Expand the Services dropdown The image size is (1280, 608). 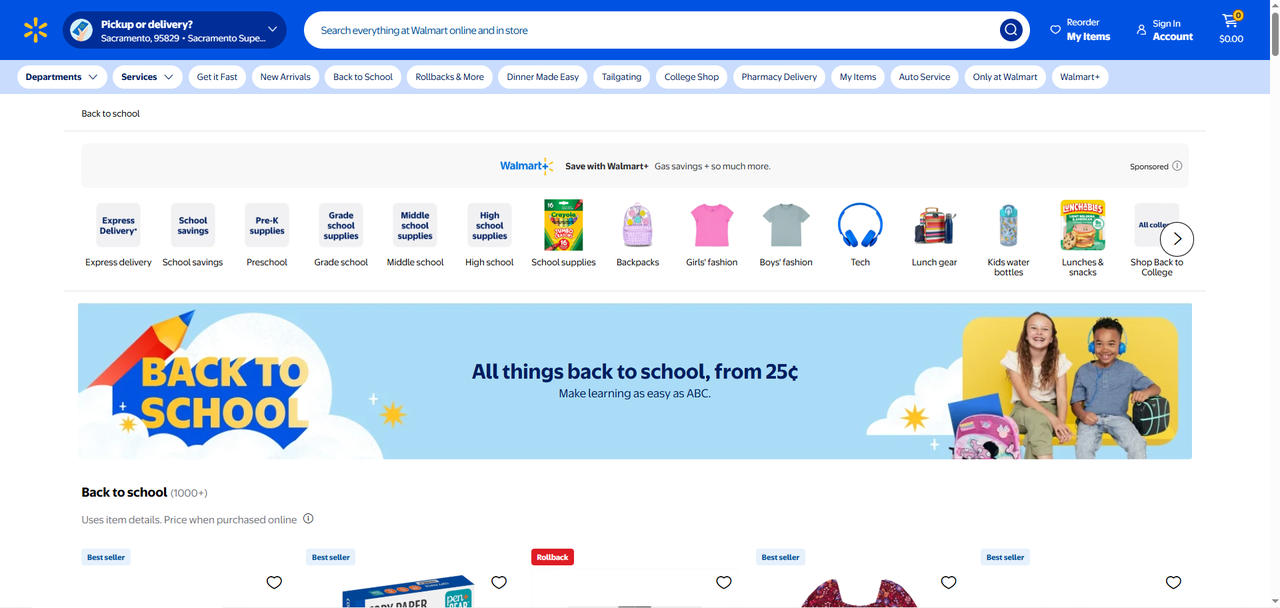[148, 77]
